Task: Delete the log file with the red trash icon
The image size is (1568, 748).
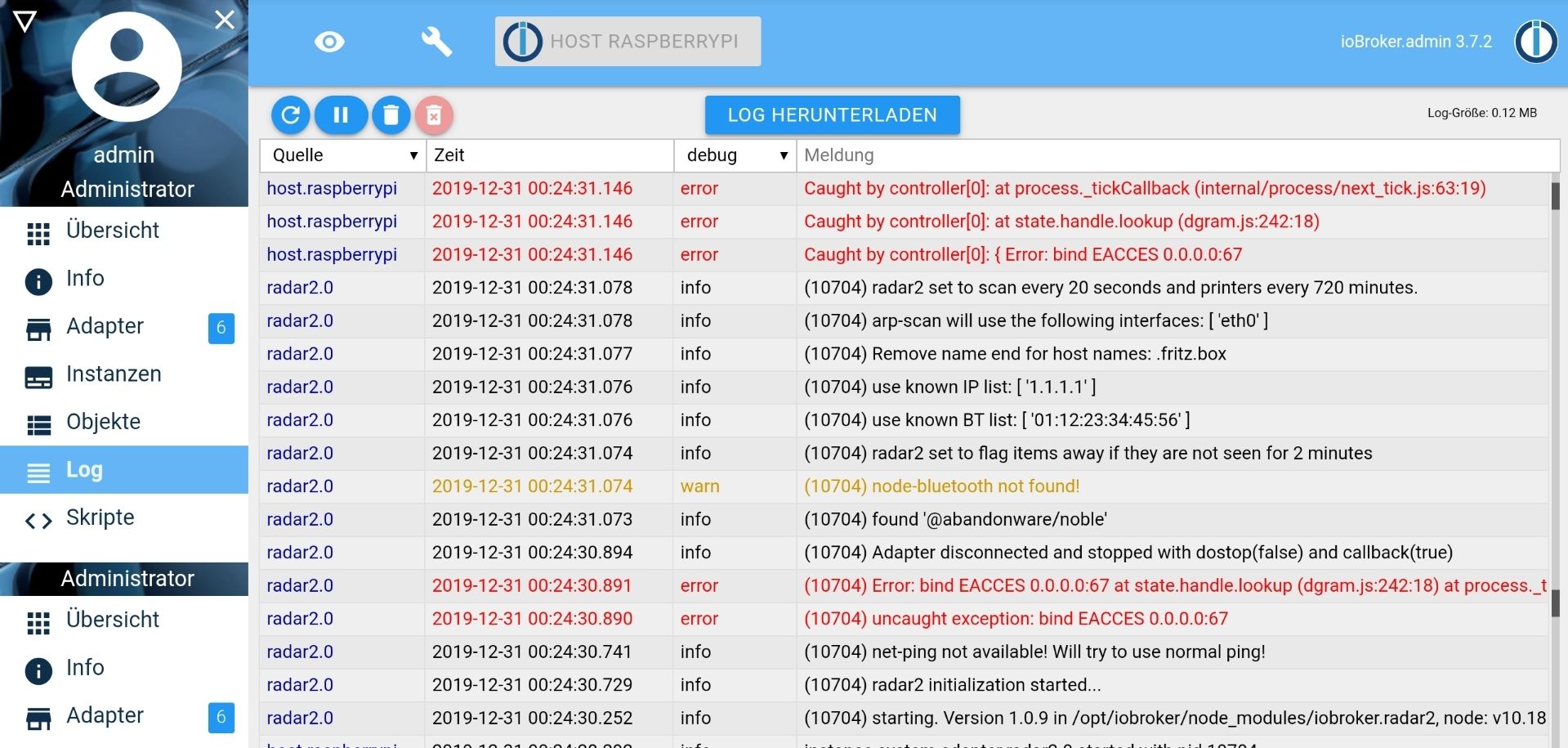Action: pos(434,115)
